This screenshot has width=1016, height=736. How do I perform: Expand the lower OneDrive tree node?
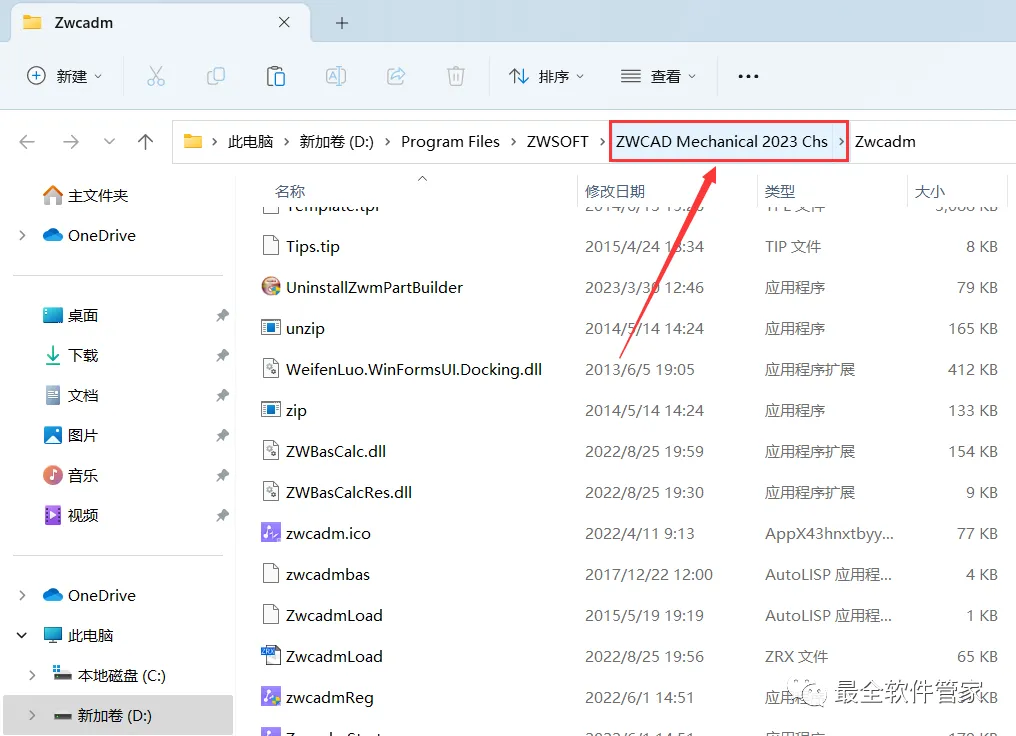(x=23, y=595)
